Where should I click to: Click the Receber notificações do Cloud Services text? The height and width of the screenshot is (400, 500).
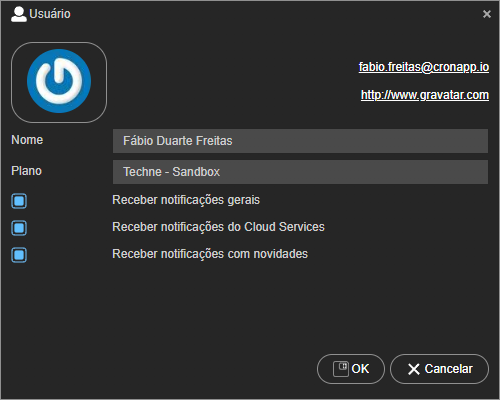click(218, 227)
